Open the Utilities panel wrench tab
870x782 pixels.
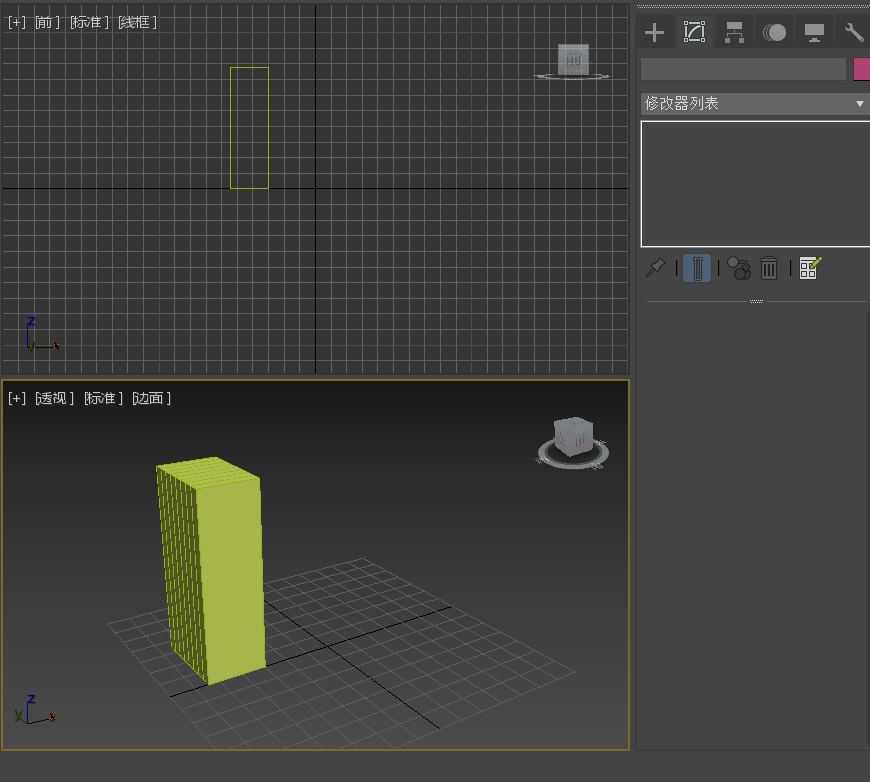[854, 33]
